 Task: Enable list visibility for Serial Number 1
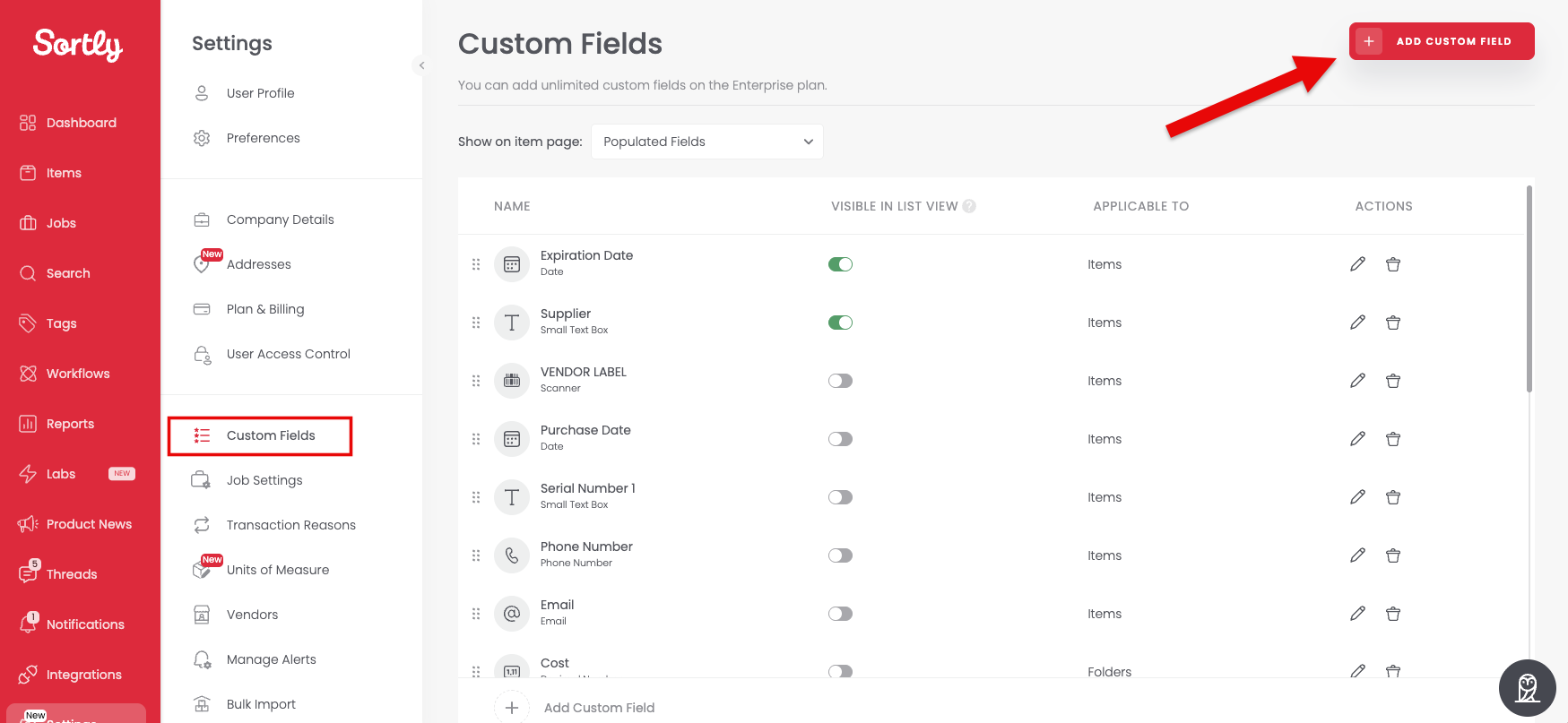840,497
